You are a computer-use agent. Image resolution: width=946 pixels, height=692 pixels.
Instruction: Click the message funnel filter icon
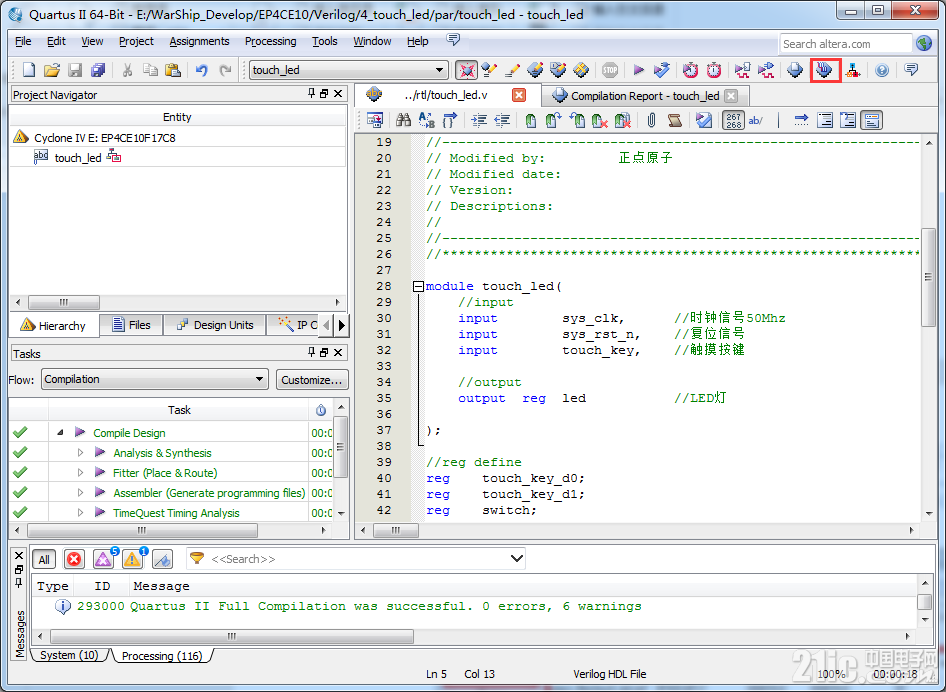tap(197, 559)
